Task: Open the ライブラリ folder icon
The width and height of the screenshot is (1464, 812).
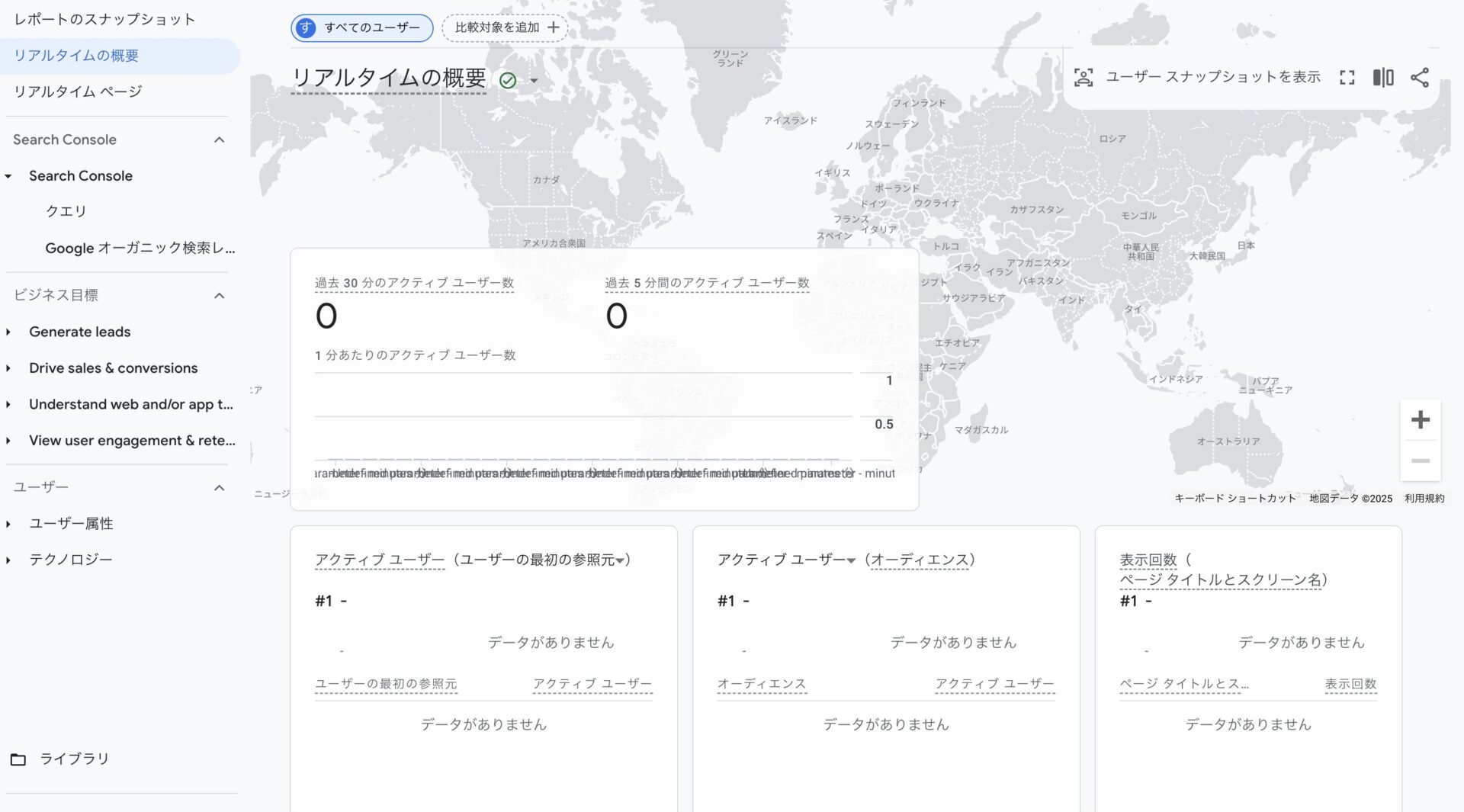Action: click(x=18, y=759)
